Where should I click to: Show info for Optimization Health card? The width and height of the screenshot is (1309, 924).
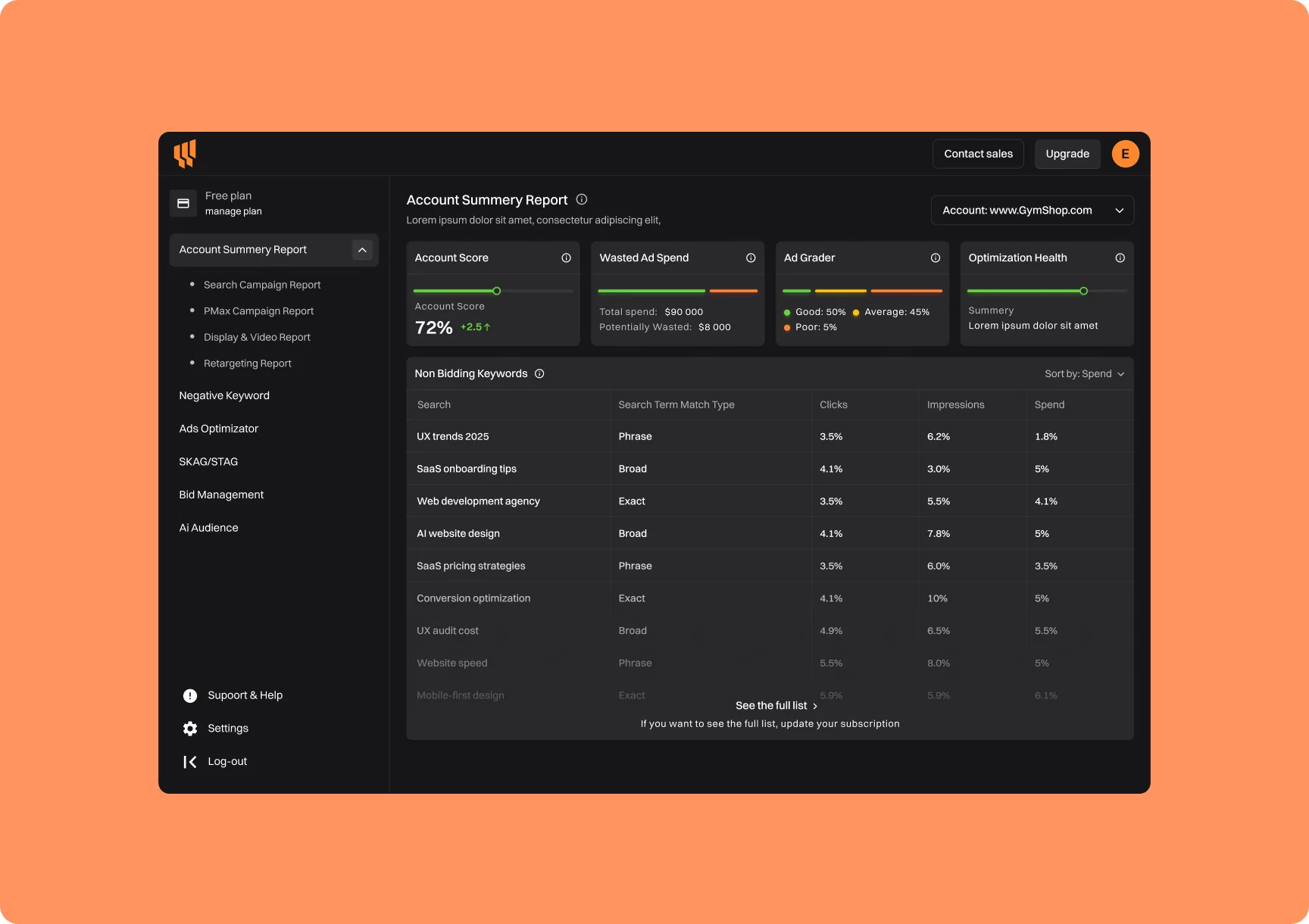click(1120, 258)
